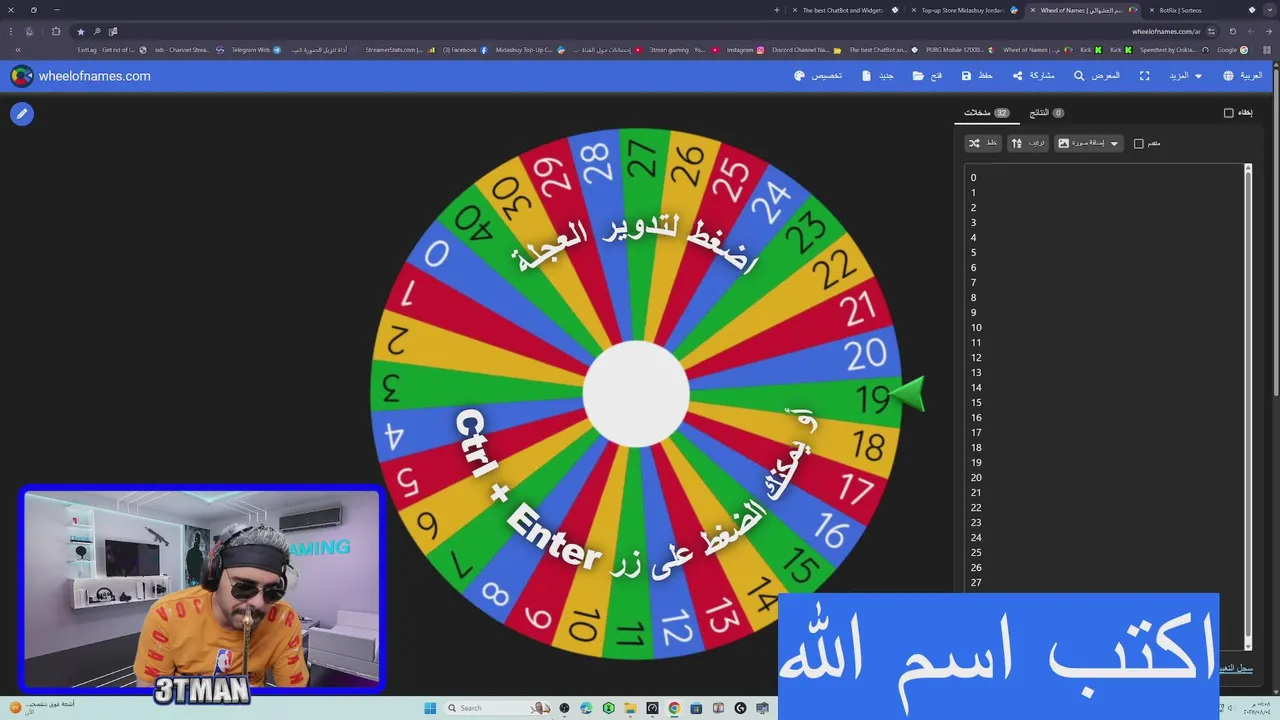Open the العربية language selector

(1242, 76)
